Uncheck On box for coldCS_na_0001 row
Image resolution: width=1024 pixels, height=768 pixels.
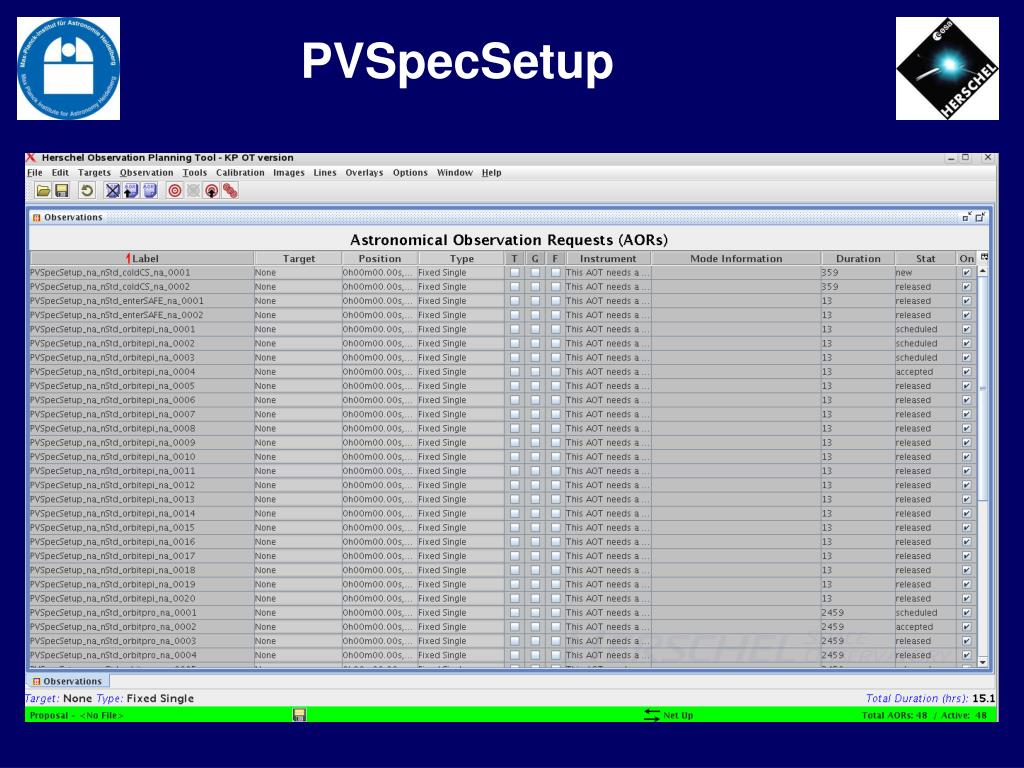point(967,273)
